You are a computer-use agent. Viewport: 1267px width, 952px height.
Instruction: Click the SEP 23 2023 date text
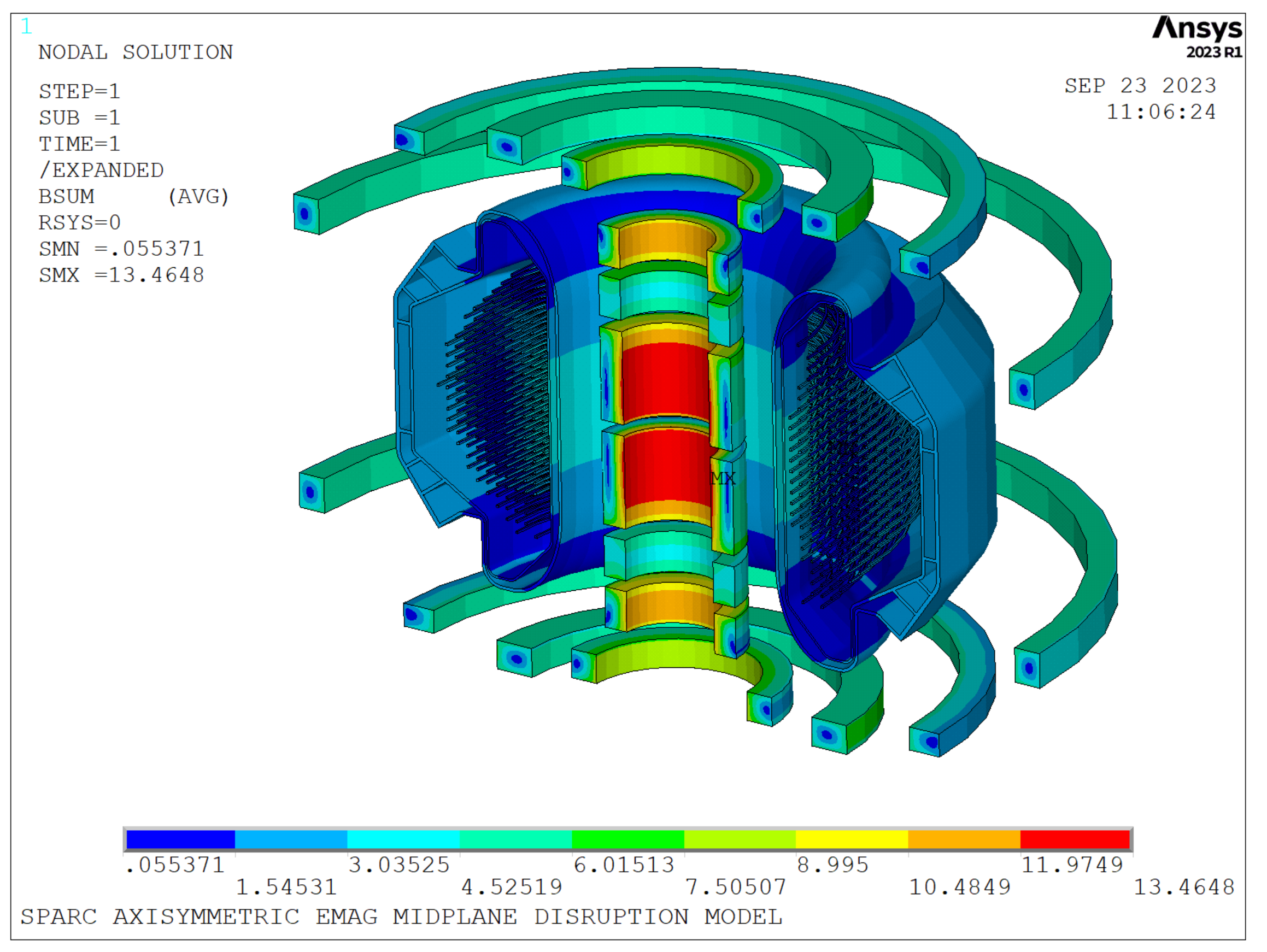coord(1140,86)
